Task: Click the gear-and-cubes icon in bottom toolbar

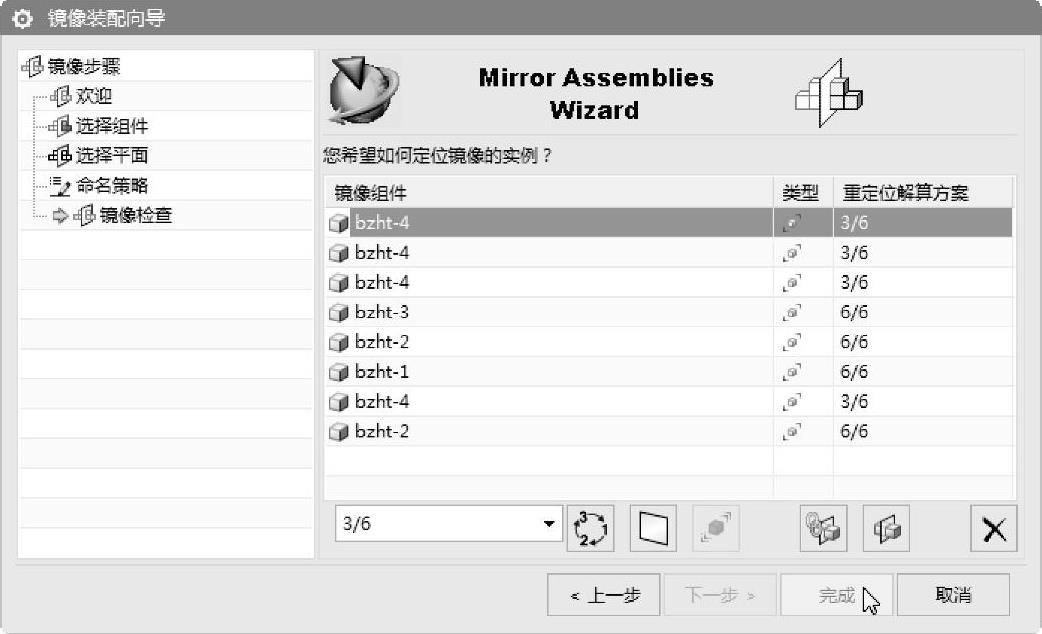Action: 824,527
